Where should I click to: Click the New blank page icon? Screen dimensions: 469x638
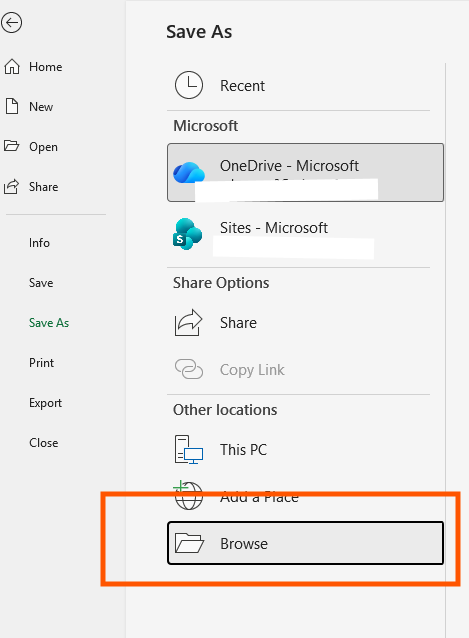coord(12,106)
